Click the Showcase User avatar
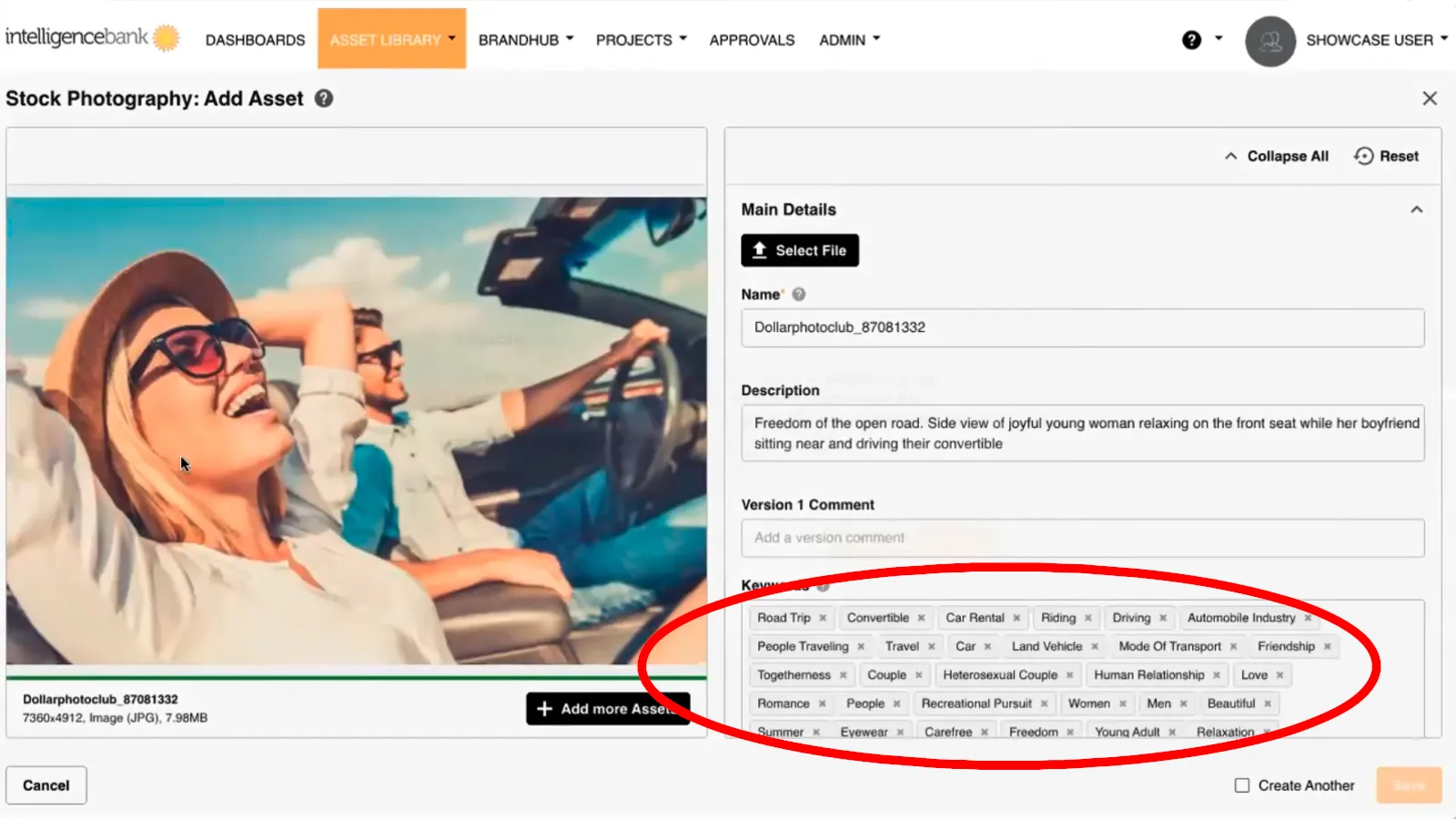This screenshot has width=1456, height=819. [1270, 41]
